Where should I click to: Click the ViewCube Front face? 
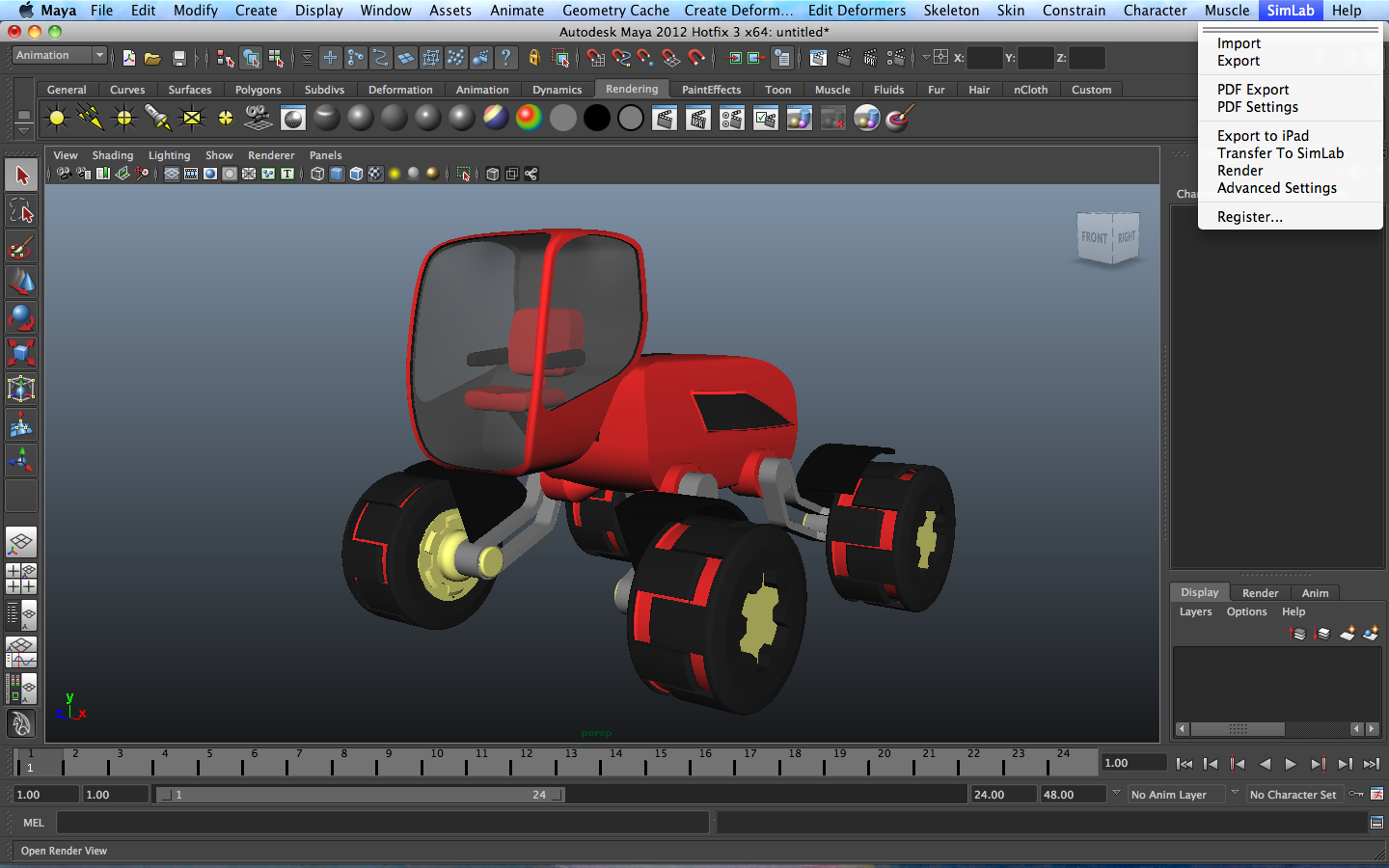click(x=1094, y=236)
